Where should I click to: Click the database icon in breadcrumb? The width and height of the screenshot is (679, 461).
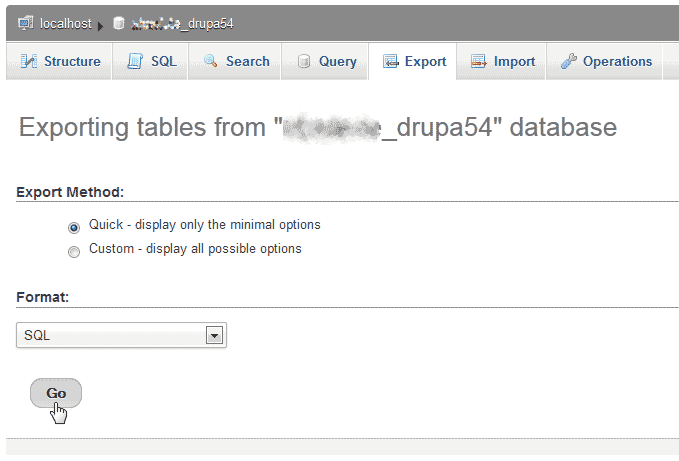(x=119, y=23)
